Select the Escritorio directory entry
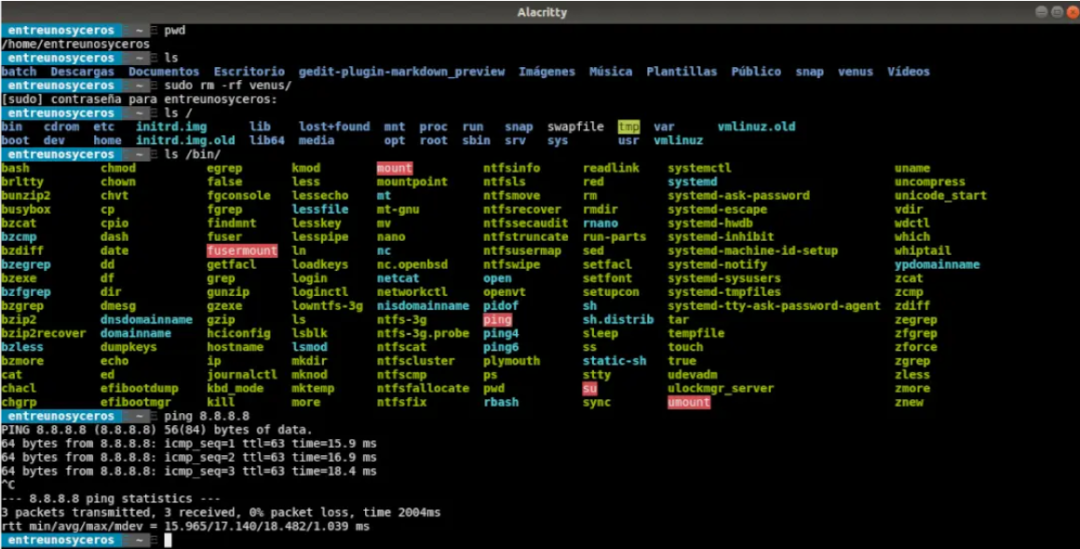This screenshot has width=1080, height=549. point(249,72)
